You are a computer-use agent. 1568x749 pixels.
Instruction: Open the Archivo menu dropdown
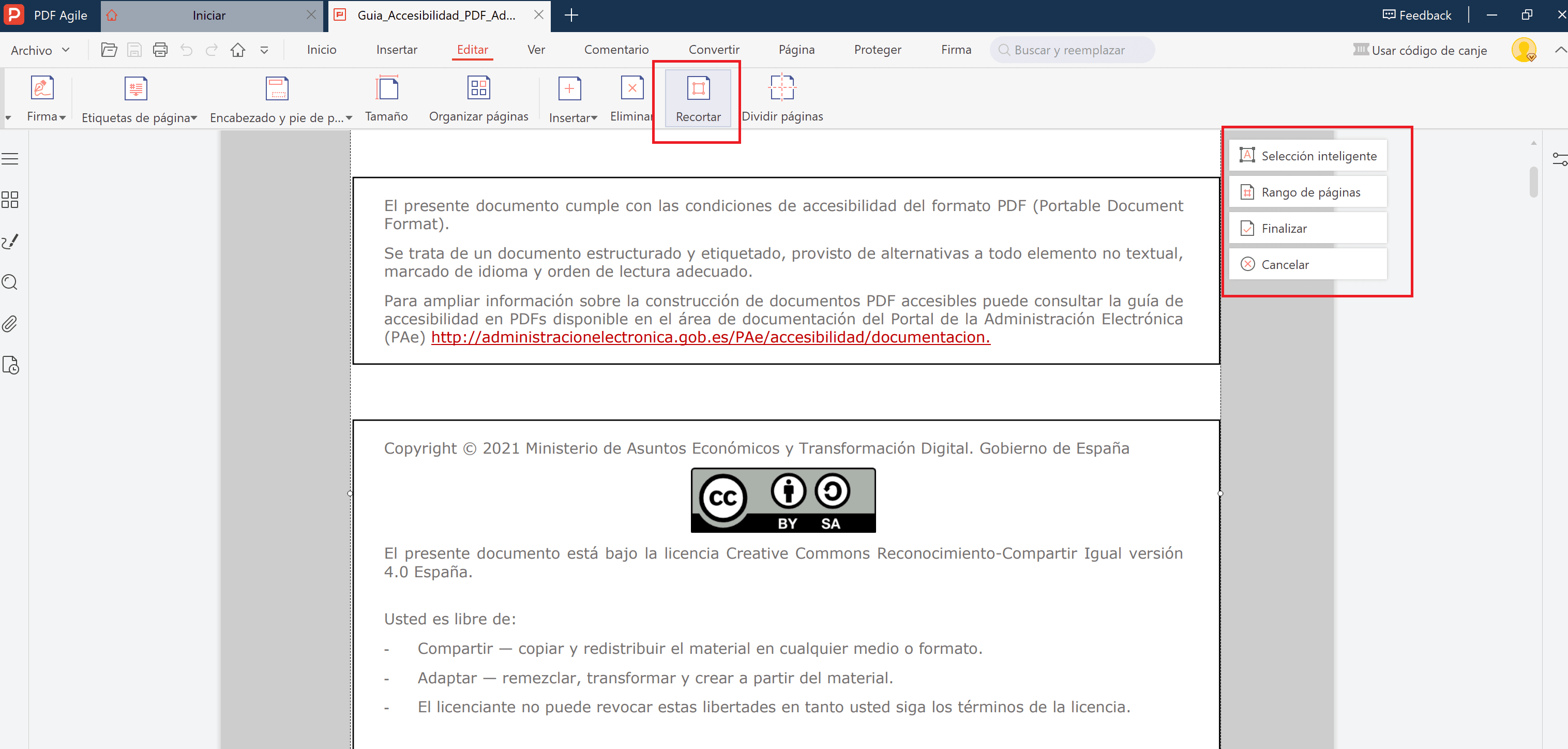coord(40,50)
